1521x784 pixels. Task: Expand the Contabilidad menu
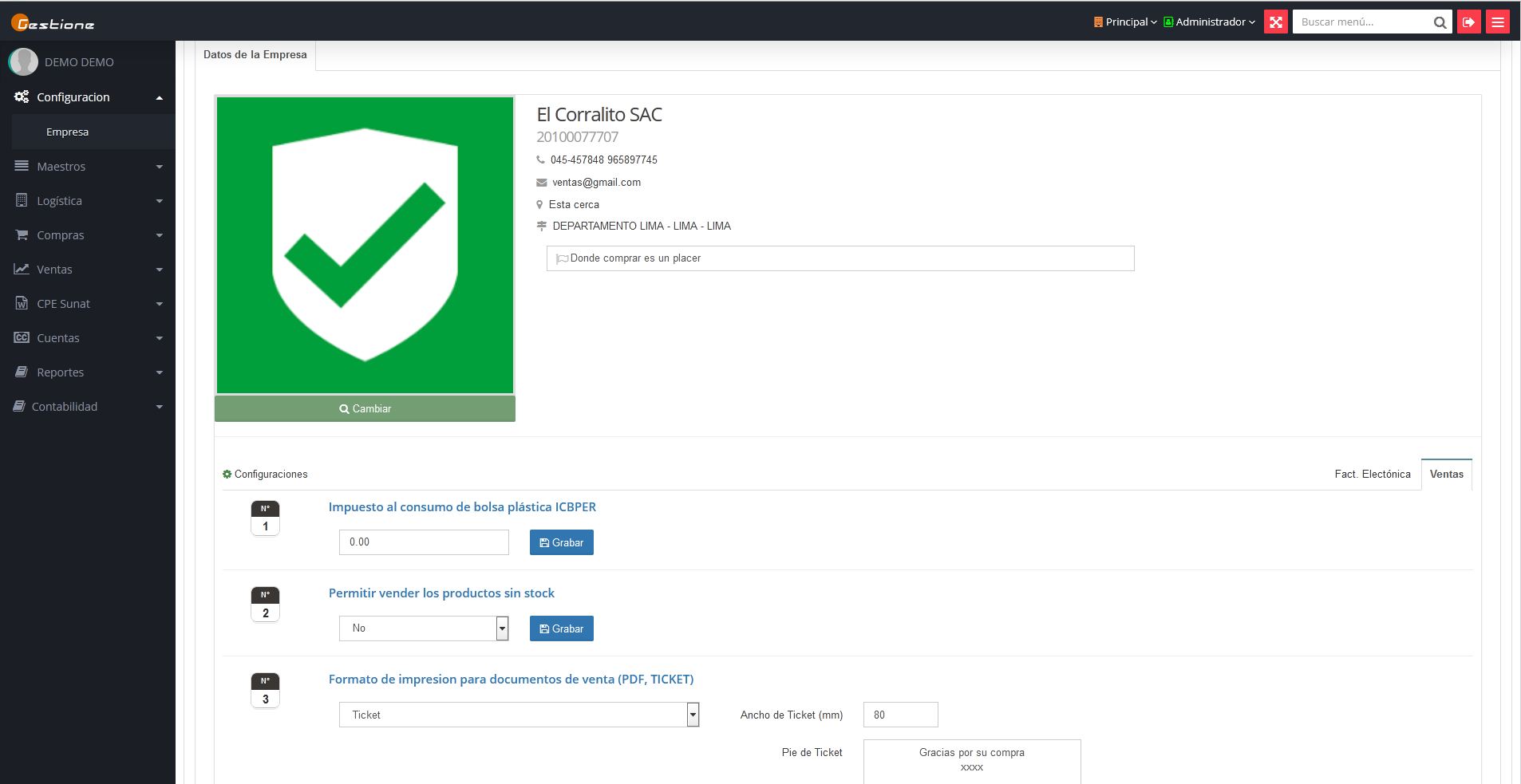[160, 407]
